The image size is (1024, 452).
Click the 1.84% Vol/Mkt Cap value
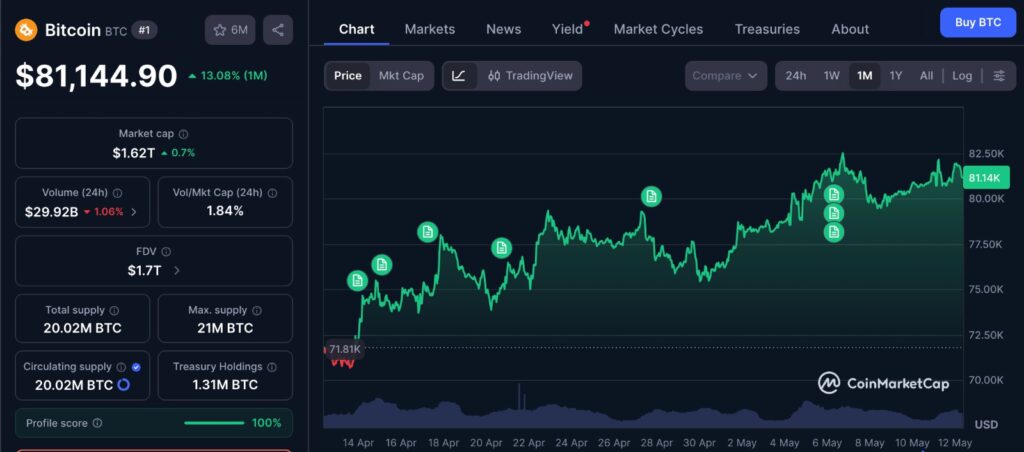tap(225, 211)
